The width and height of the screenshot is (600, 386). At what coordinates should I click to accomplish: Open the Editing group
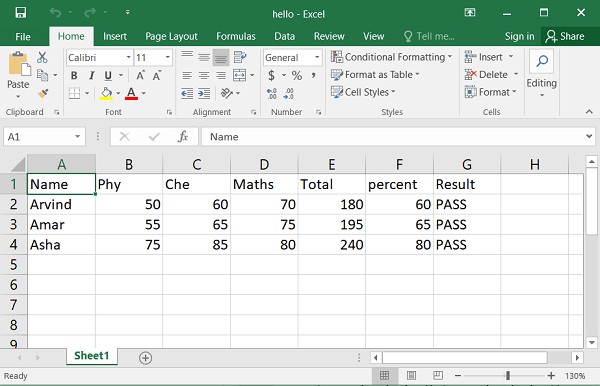click(541, 73)
